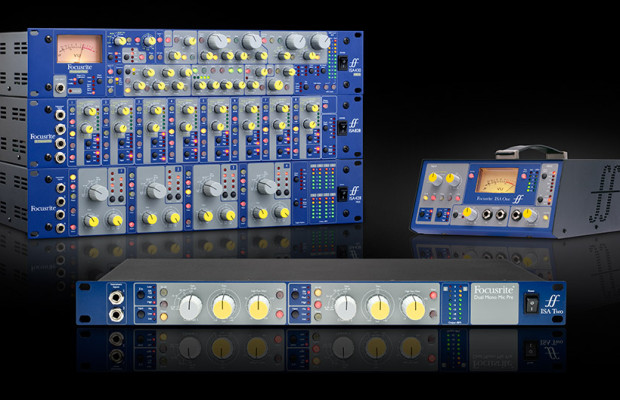This screenshot has height=400, width=620.
Task: Flip the power switch on the ISA828 unit
Action: click(x=343, y=127)
